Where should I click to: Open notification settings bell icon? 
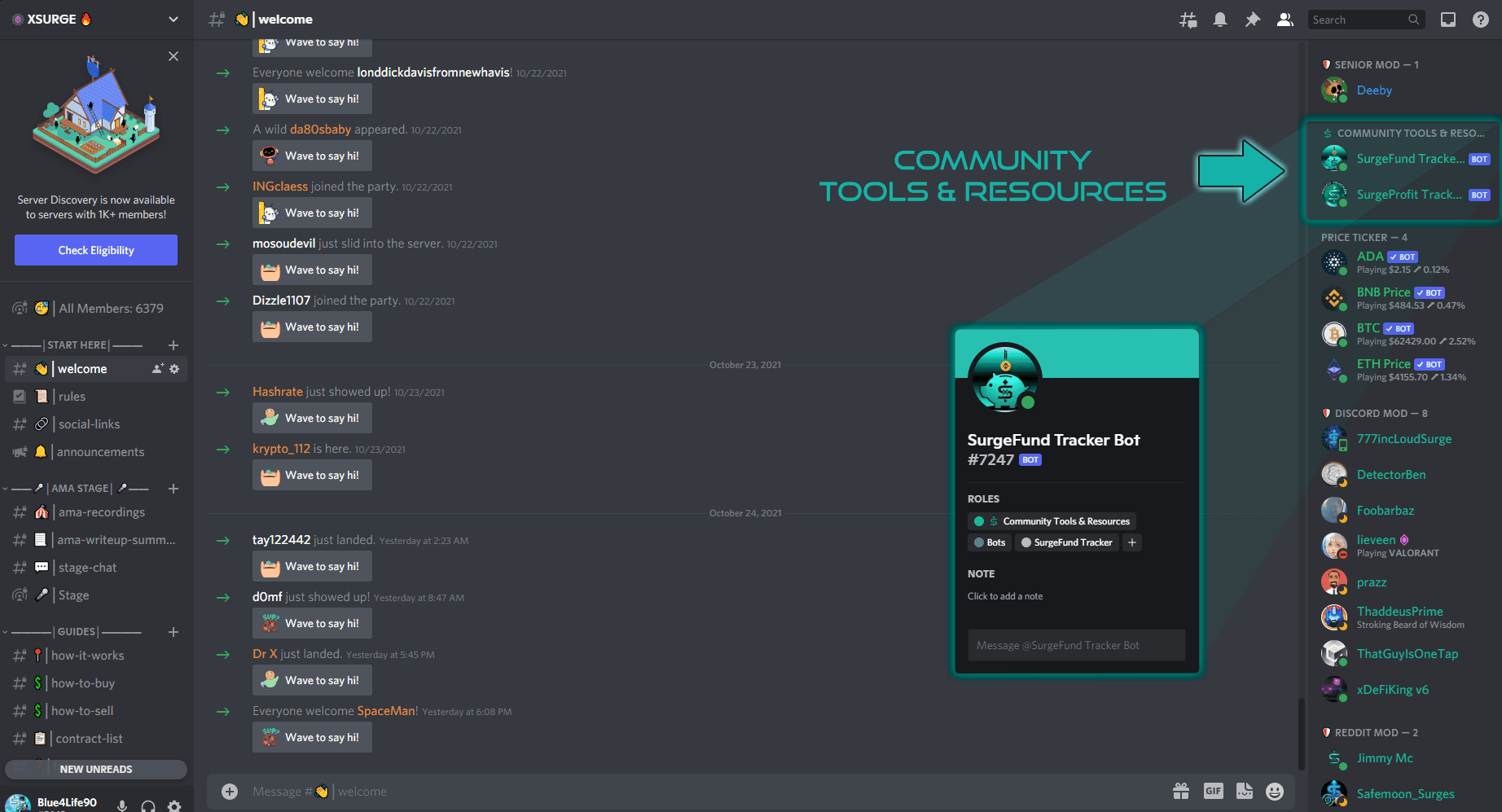1220,20
